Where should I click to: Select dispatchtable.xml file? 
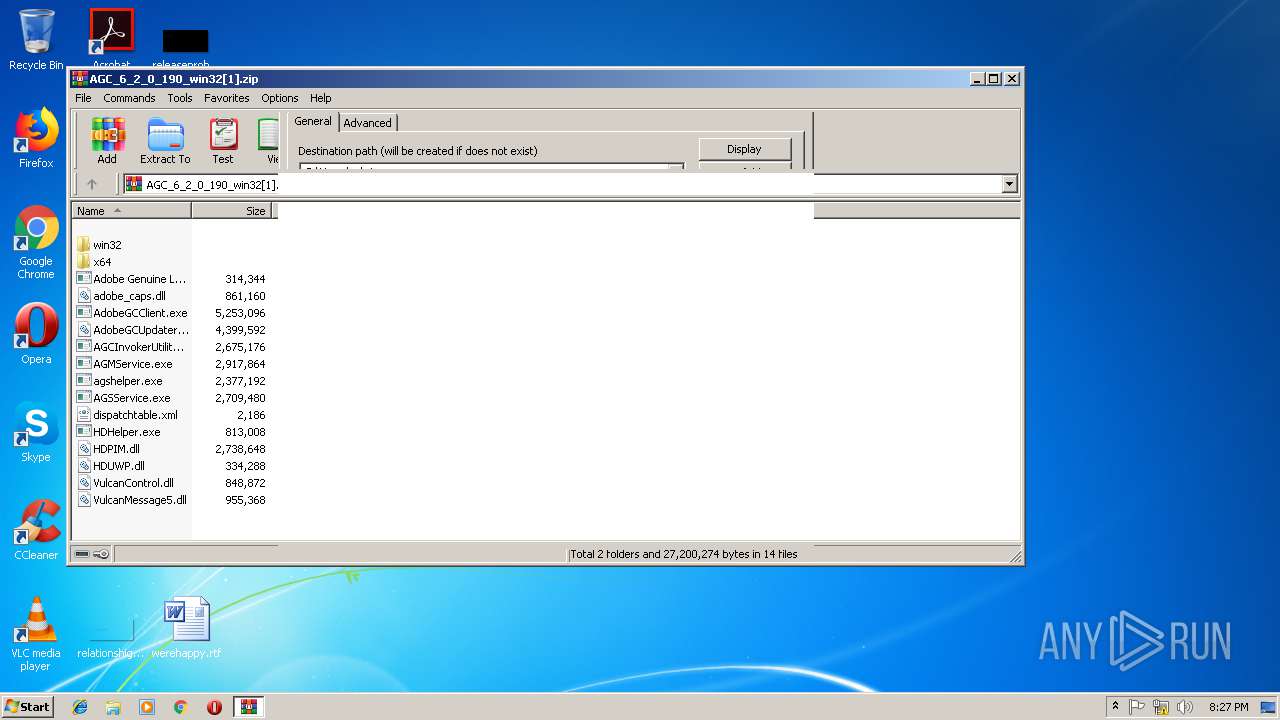pos(135,415)
